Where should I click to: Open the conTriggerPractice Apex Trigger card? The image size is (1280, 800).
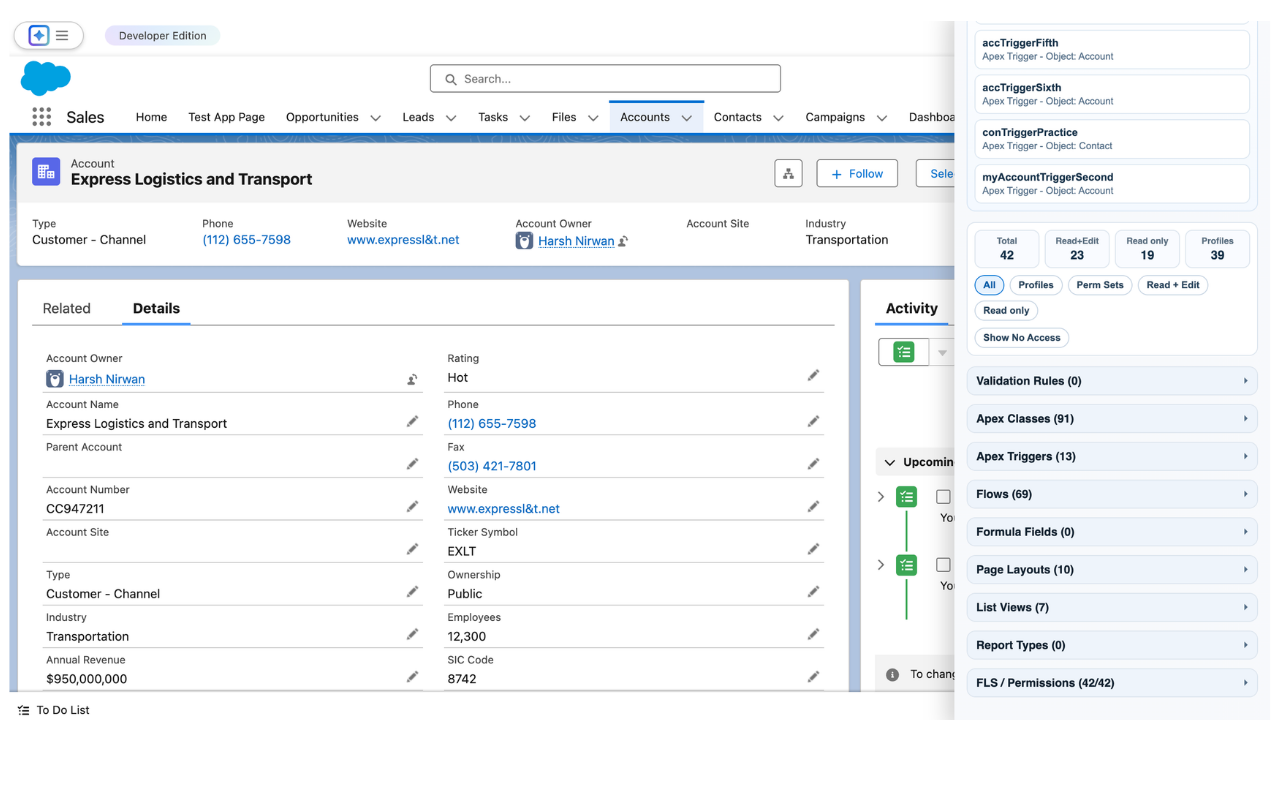click(1112, 139)
